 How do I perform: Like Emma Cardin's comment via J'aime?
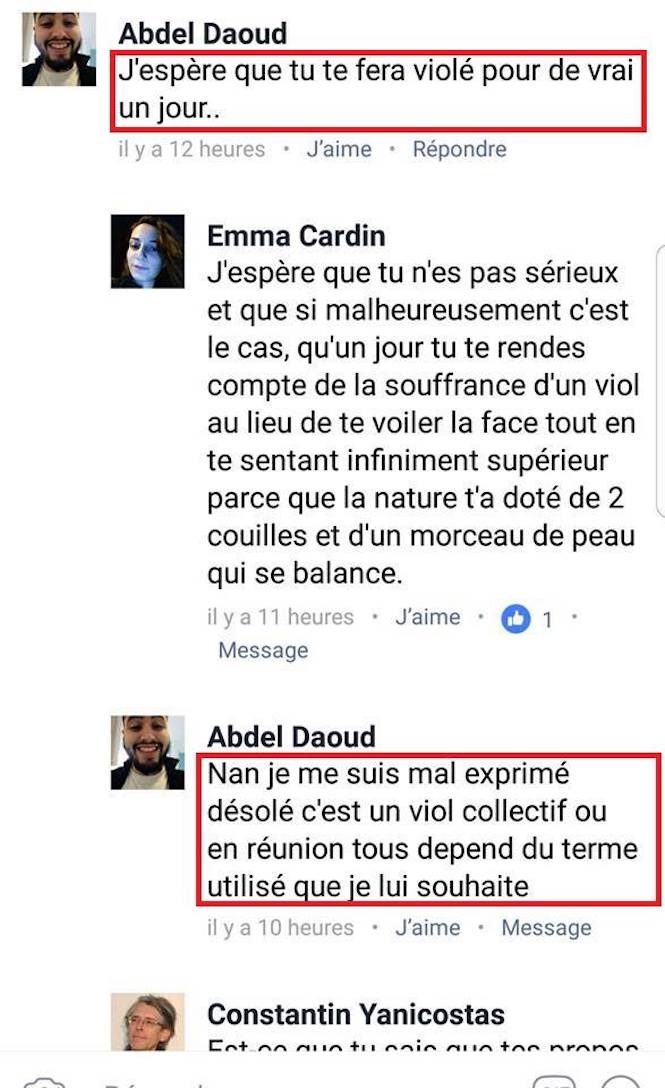coord(428,617)
